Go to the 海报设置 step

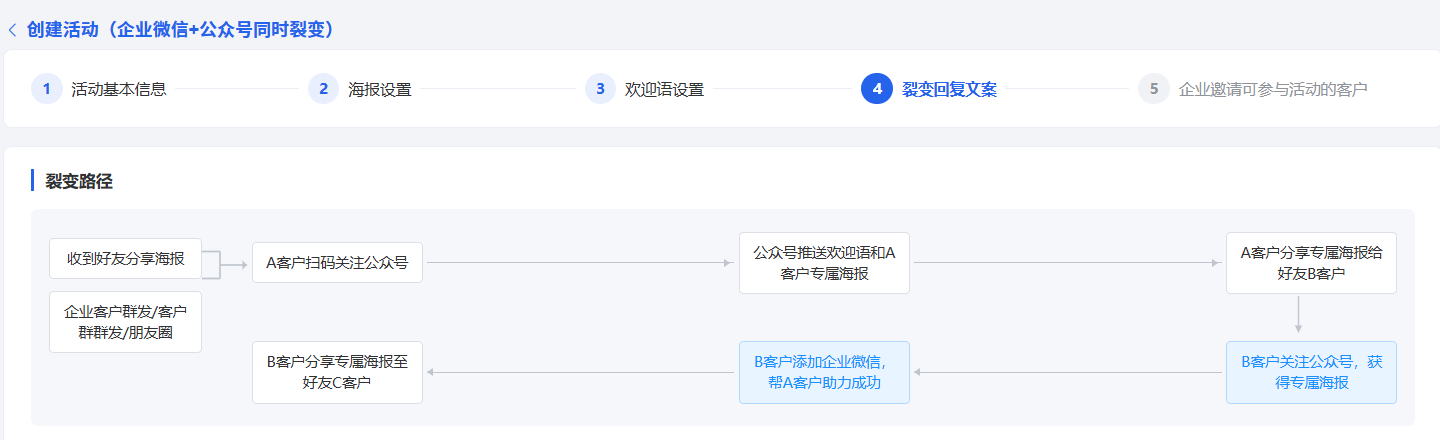click(x=380, y=89)
